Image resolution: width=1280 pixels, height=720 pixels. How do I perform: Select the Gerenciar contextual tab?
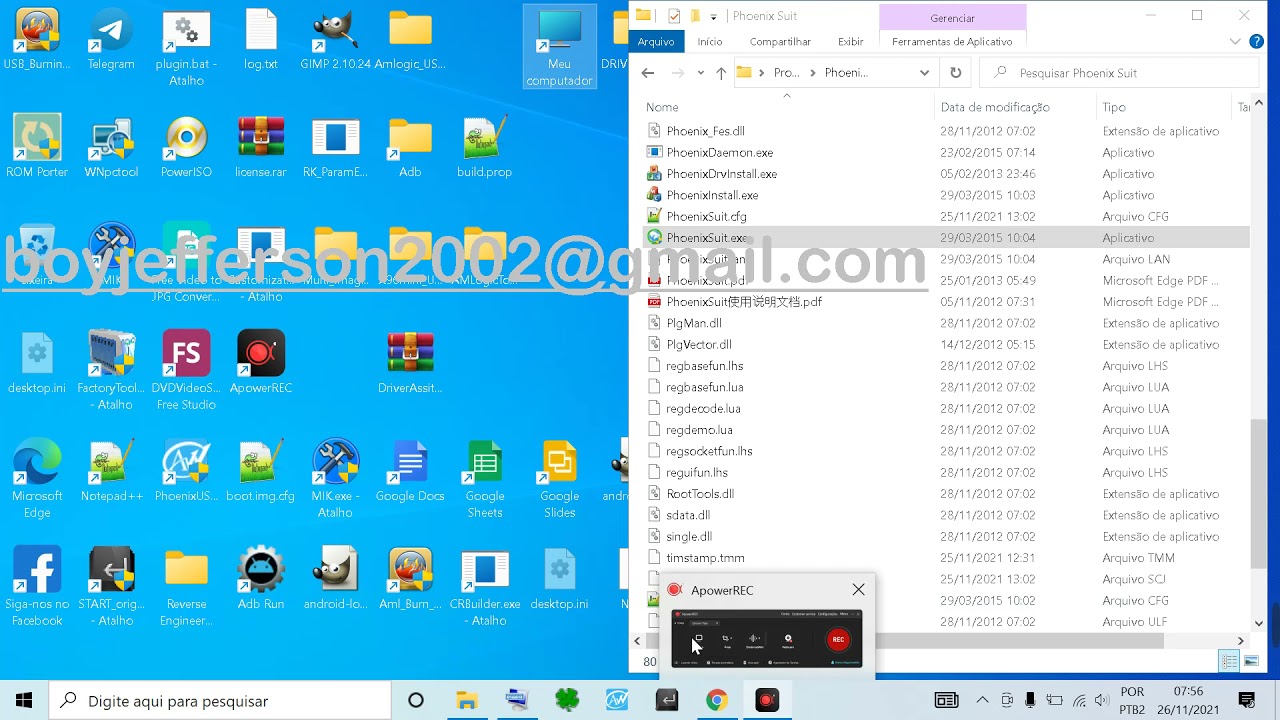pyautogui.click(x=952, y=18)
